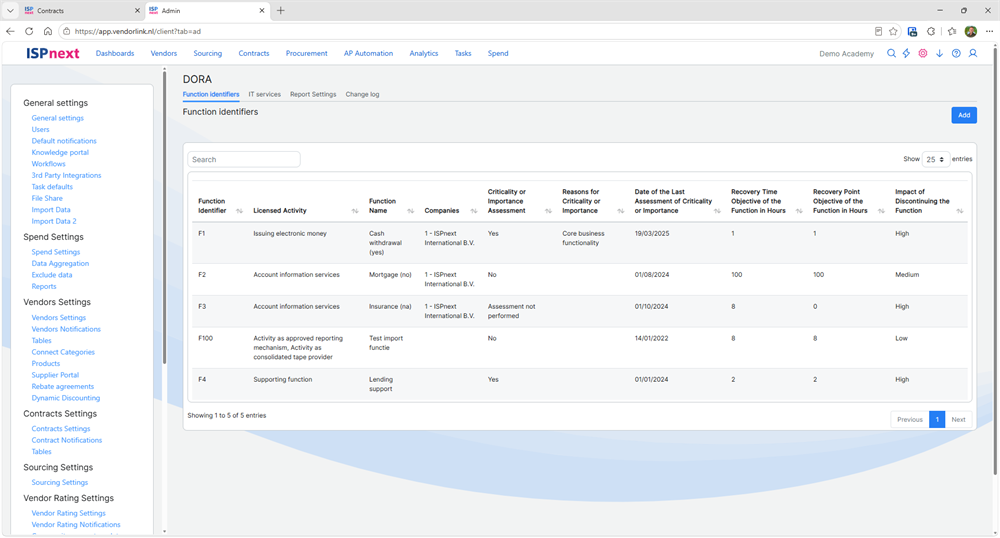Open the 3rd Party Integrations link
Image resolution: width=1000 pixels, height=538 pixels.
tap(66, 175)
